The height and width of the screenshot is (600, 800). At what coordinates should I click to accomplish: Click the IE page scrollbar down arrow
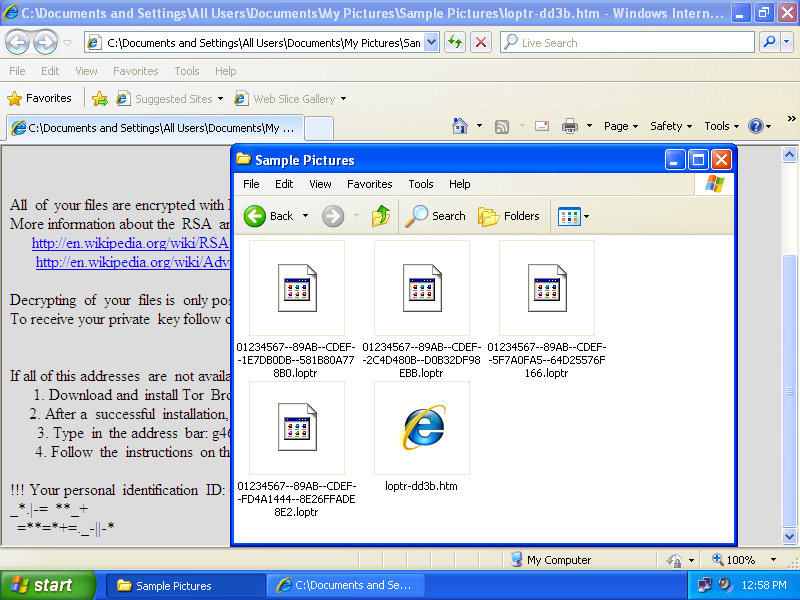coord(789,537)
